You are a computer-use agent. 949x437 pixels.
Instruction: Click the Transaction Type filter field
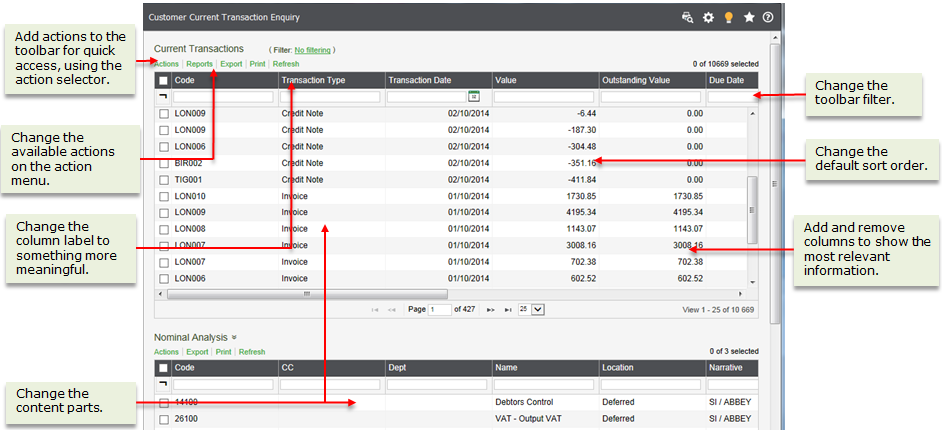(330, 97)
